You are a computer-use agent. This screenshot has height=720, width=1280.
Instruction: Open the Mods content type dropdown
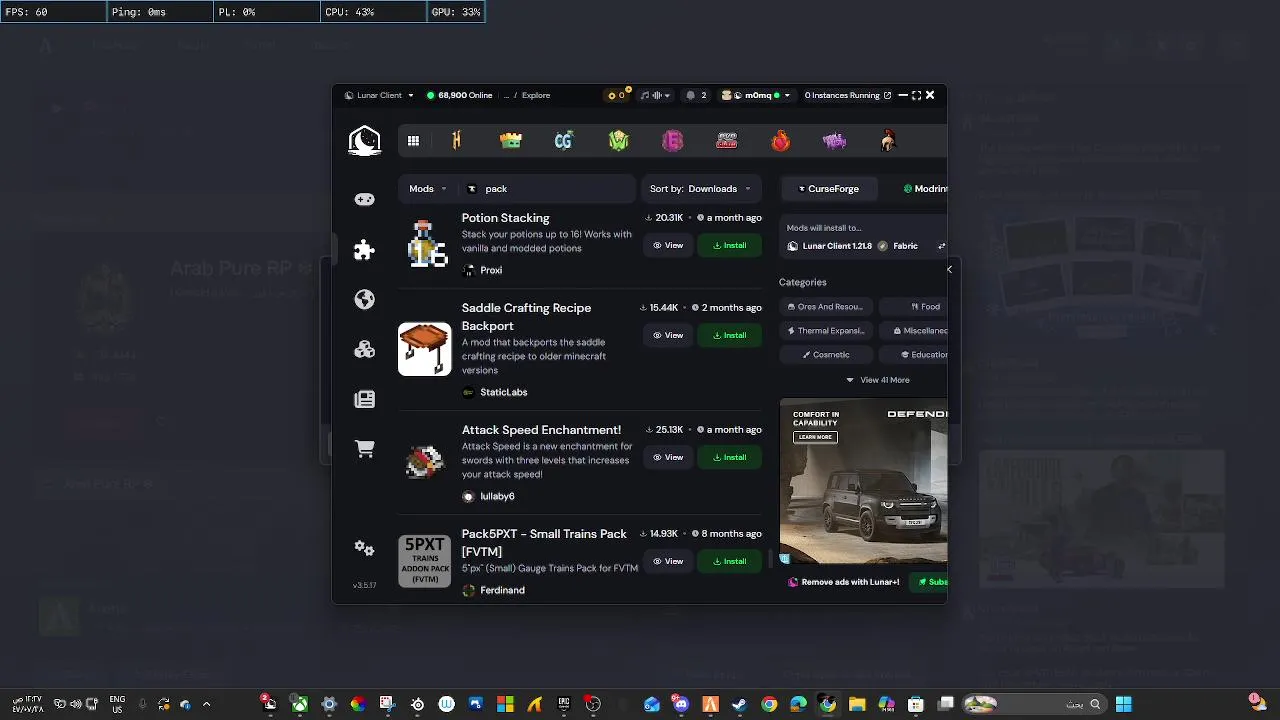pyautogui.click(x=428, y=188)
